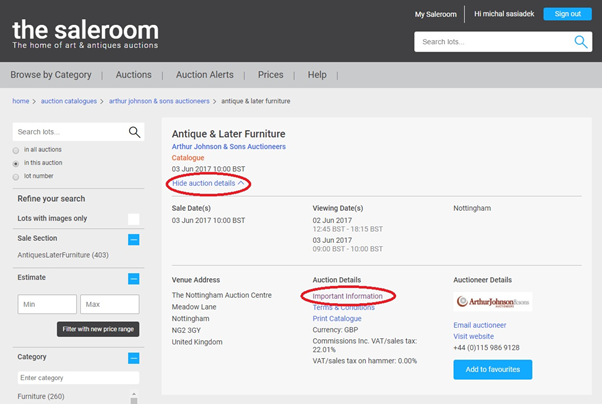The height and width of the screenshot is (404, 602).
Task: Select 'lot number' radio option
Action: [16, 177]
